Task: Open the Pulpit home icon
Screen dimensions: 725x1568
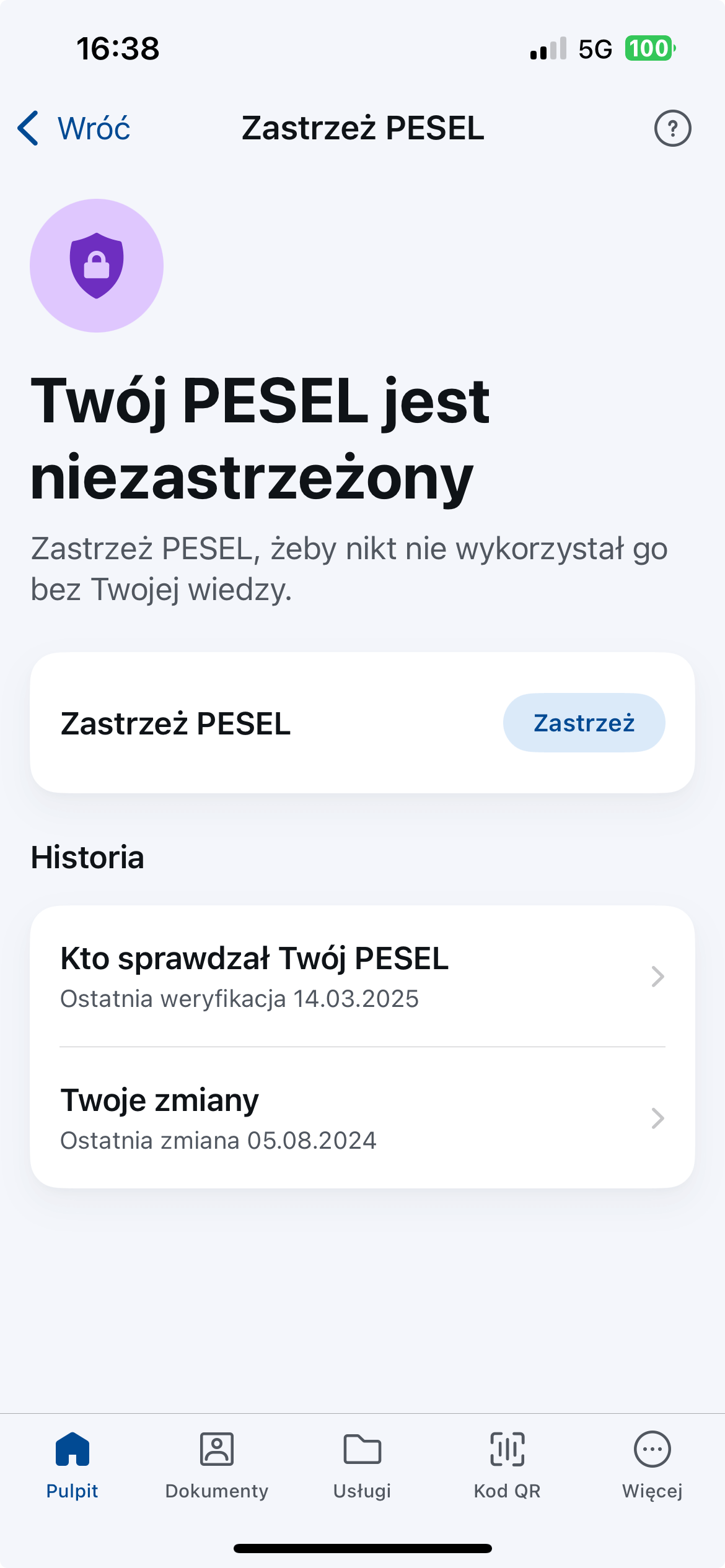Action: click(x=72, y=1449)
